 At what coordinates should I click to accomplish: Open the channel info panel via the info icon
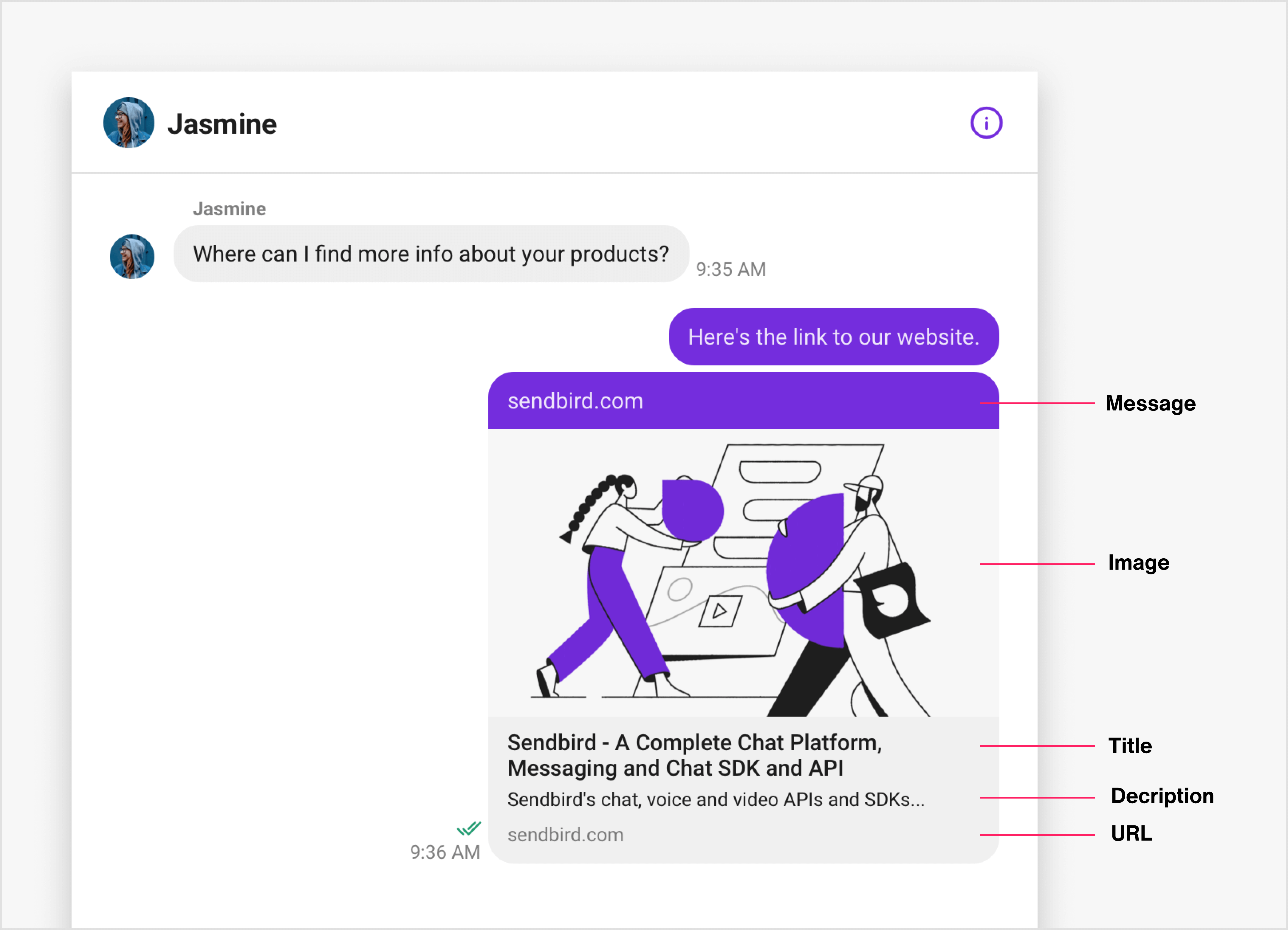986,122
